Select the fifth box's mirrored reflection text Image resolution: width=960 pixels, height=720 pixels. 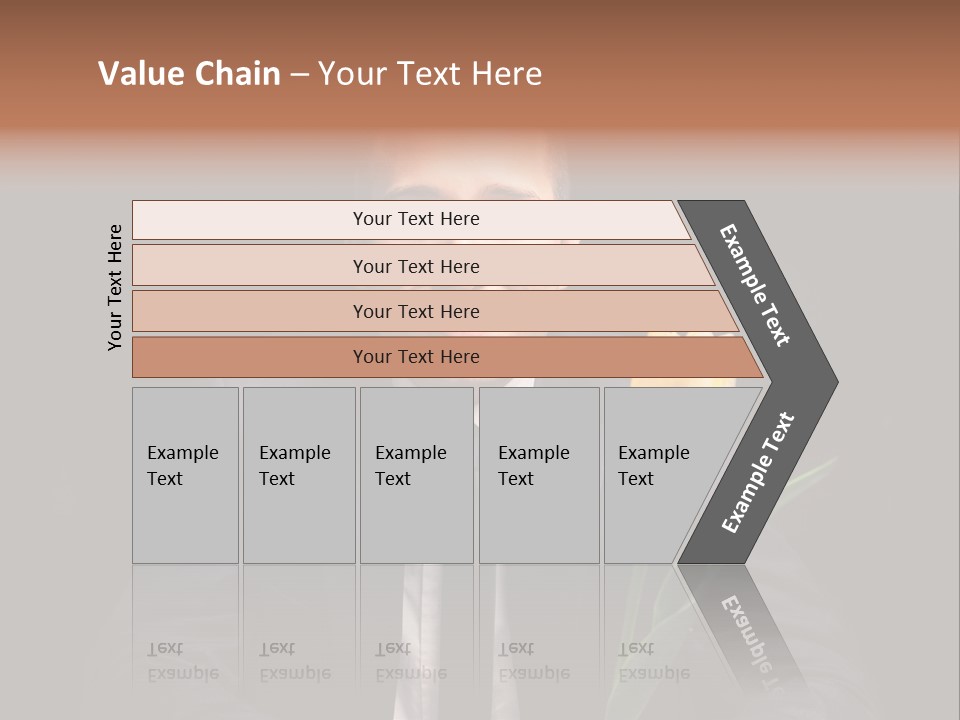[654, 661]
